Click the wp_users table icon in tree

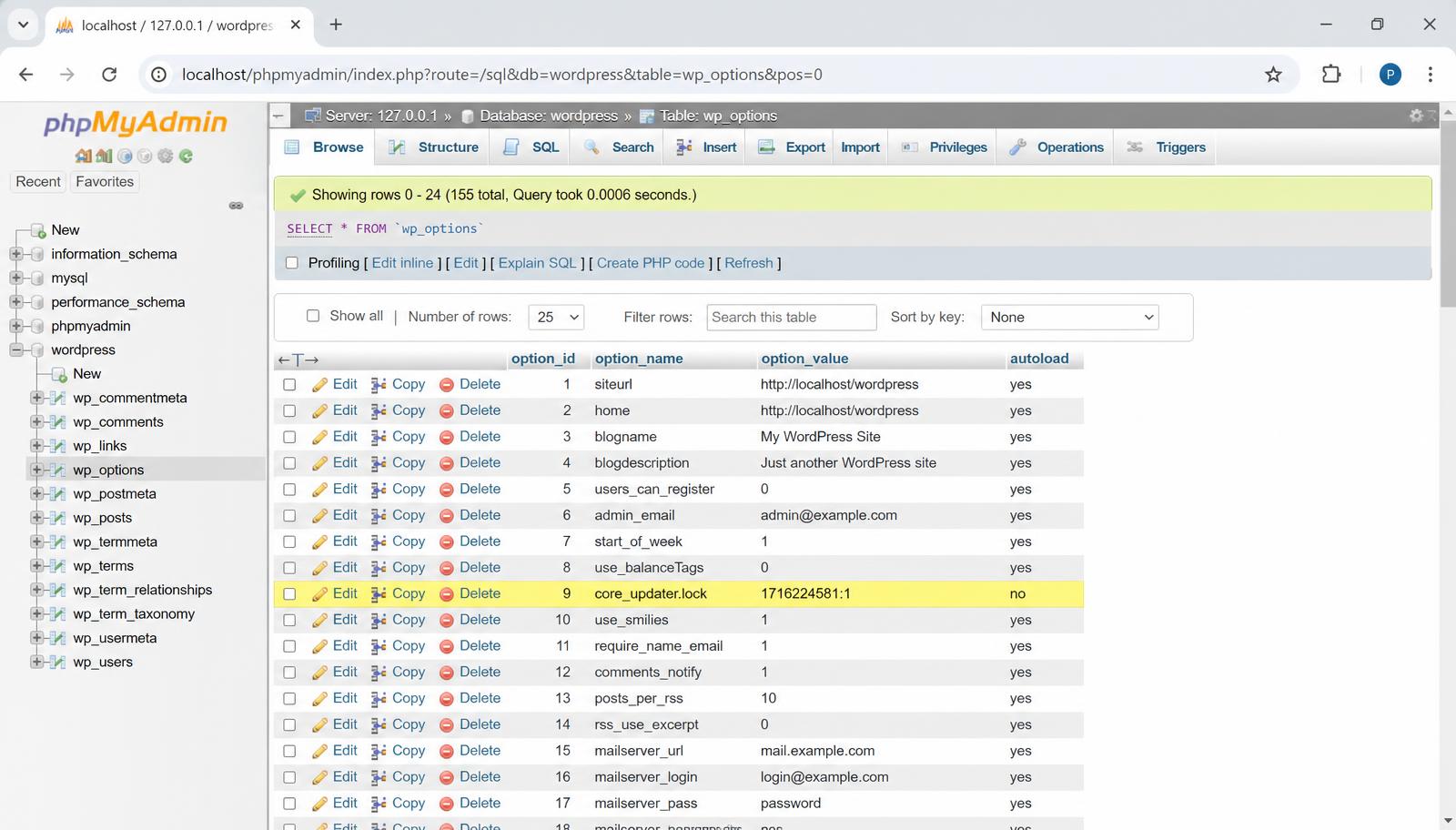coord(57,663)
